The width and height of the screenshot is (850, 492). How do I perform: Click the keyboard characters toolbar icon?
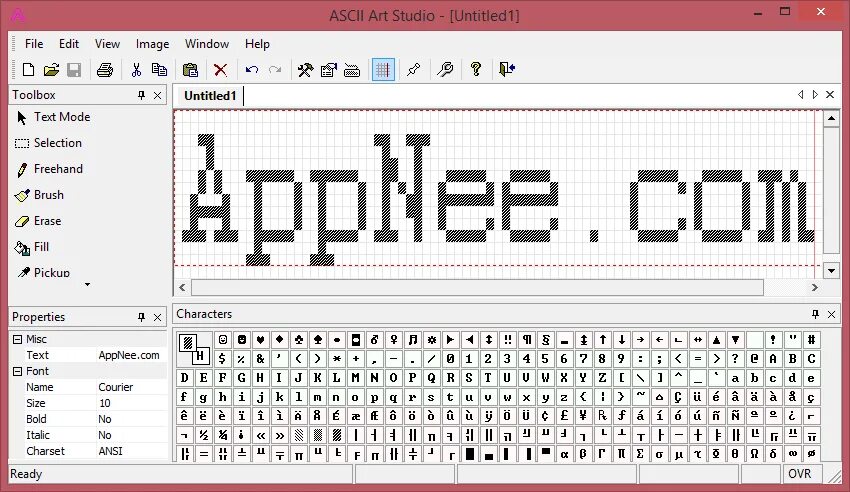pos(352,69)
